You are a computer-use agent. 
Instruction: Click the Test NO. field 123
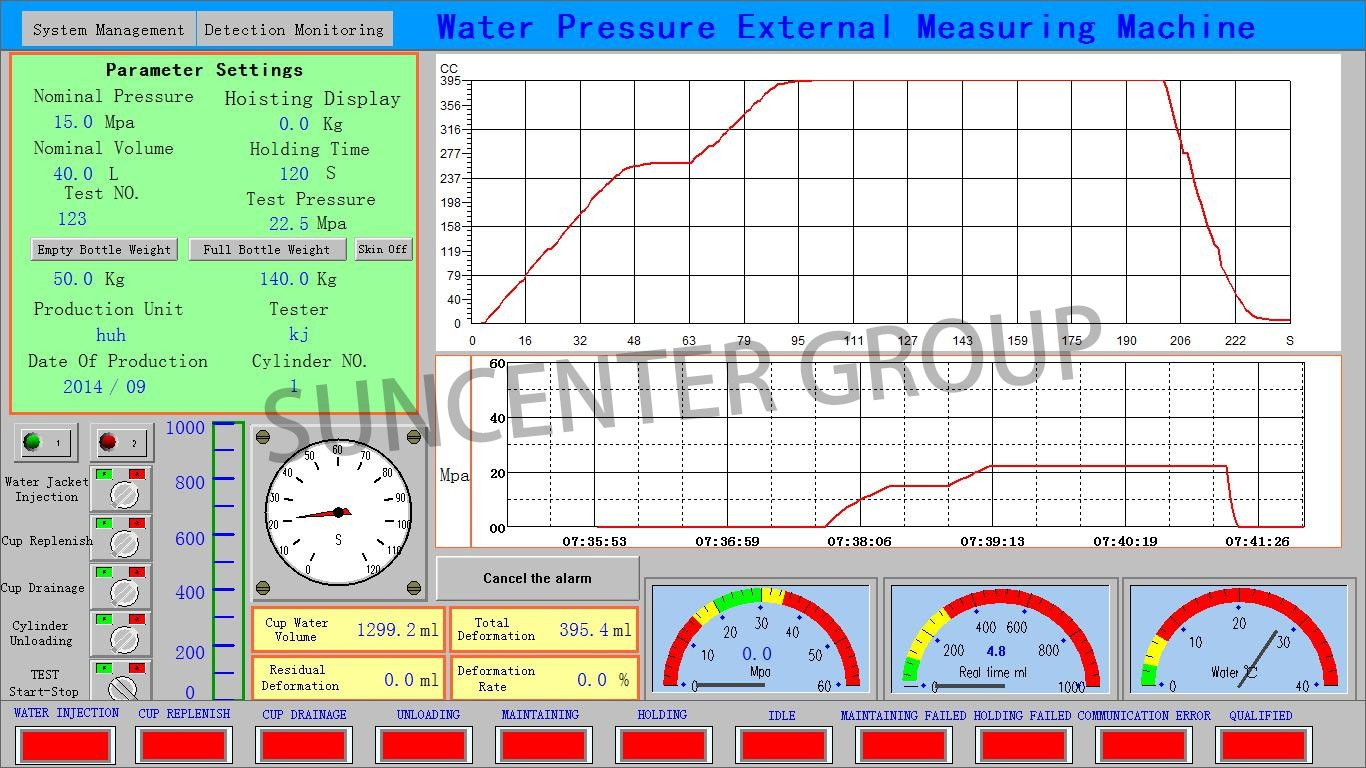pyautogui.click(x=72, y=219)
